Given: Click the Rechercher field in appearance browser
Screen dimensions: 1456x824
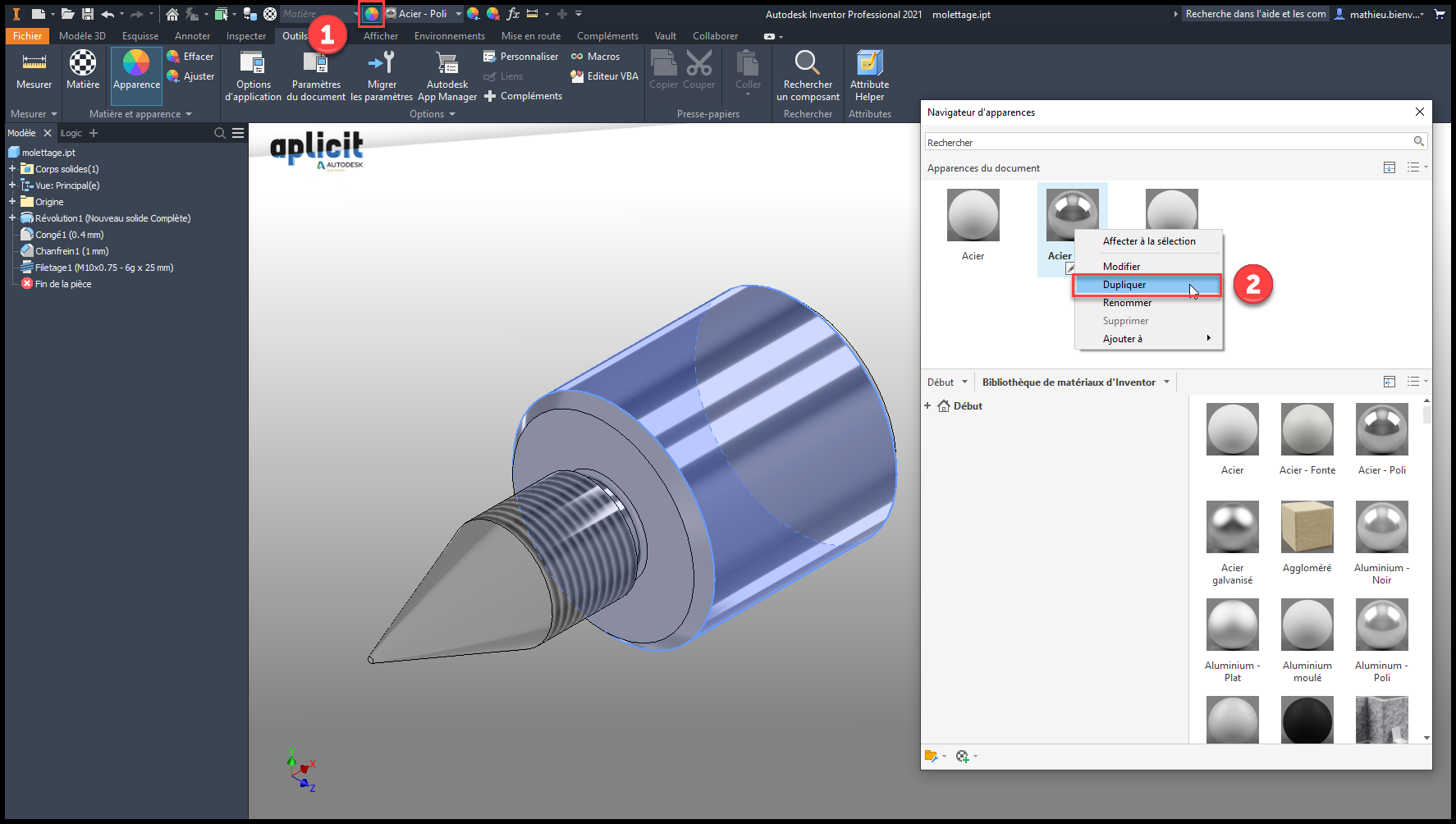Looking at the screenshot, I should point(1165,143).
